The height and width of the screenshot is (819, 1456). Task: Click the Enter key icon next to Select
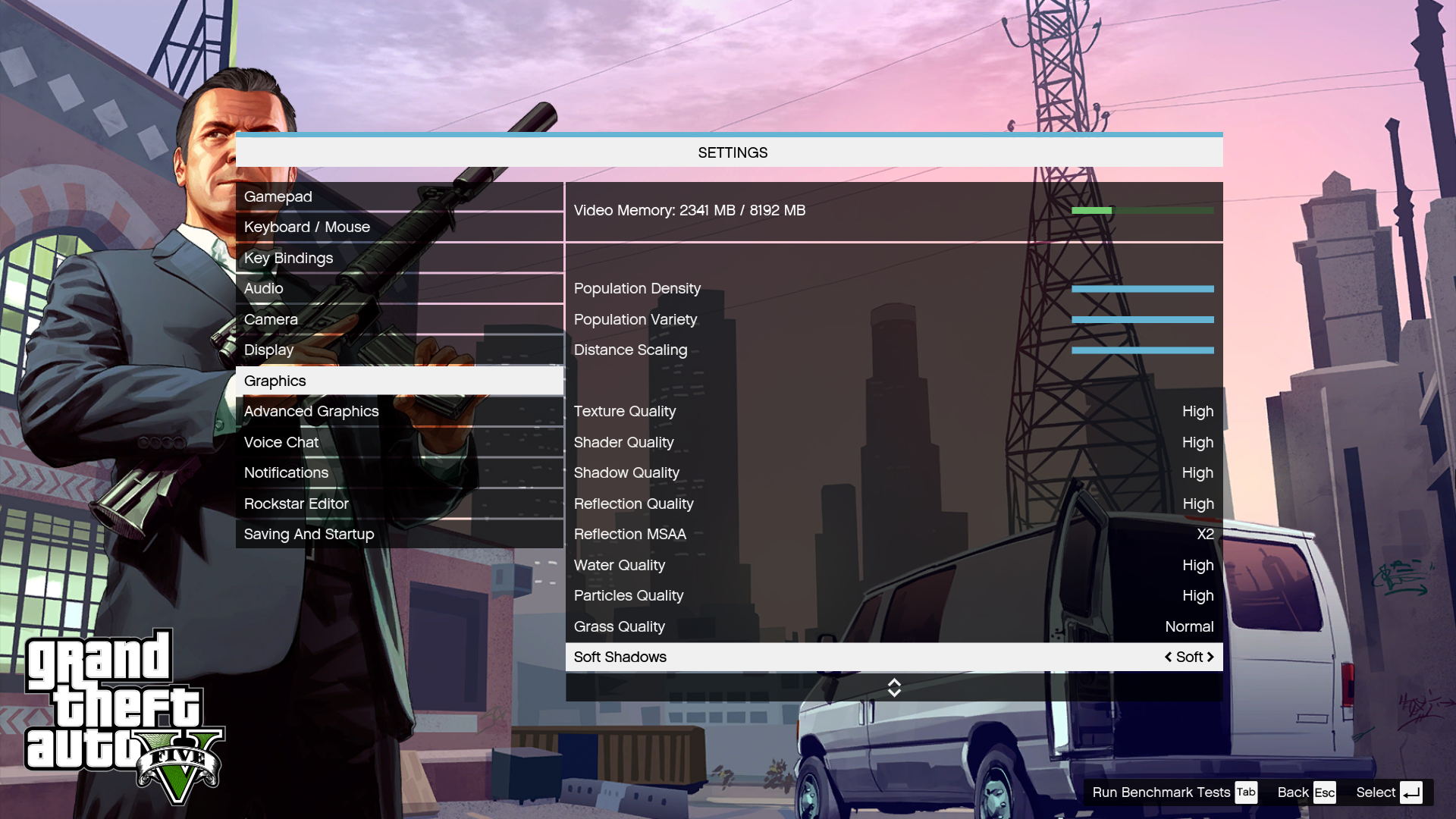1410,792
